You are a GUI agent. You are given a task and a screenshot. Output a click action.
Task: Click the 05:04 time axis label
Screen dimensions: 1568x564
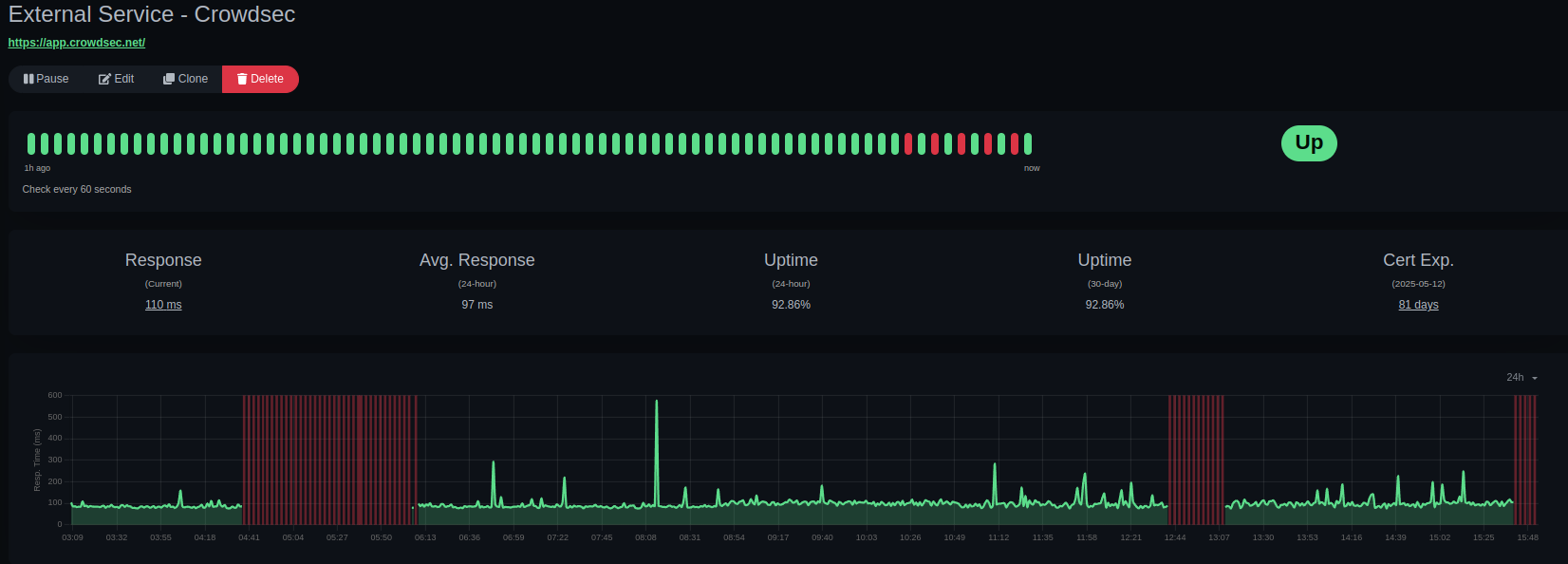(293, 537)
